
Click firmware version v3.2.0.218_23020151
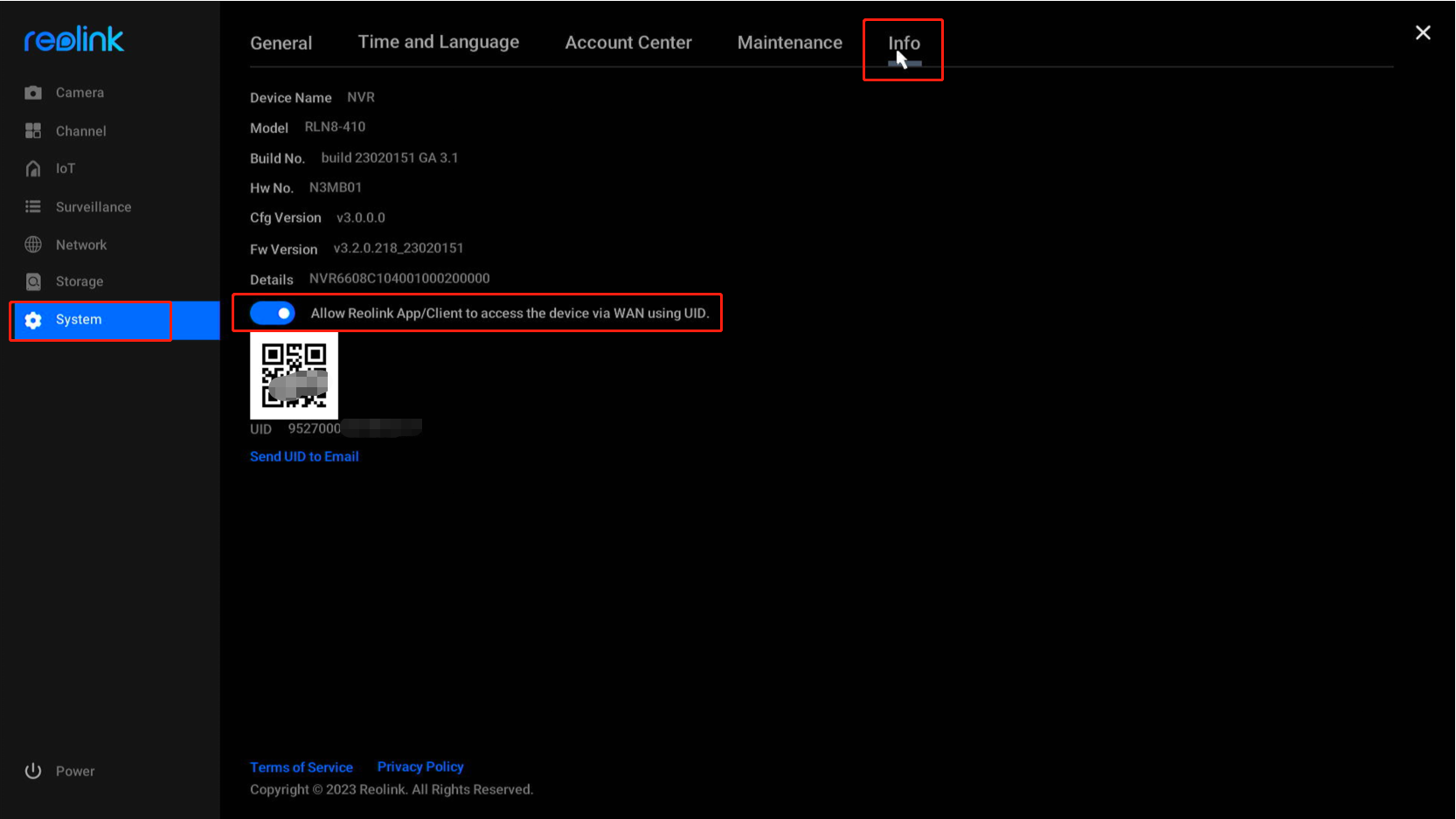pyautogui.click(x=399, y=248)
